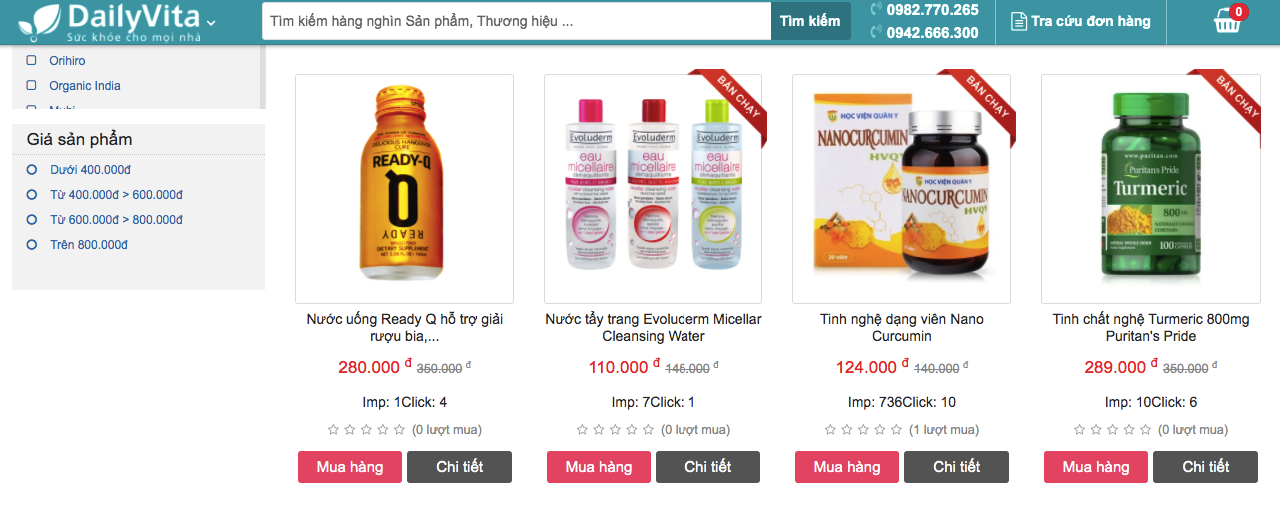Click the product search input field
Viewport: 1280px width, 510px height.
pyautogui.click(x=517, y=21)
